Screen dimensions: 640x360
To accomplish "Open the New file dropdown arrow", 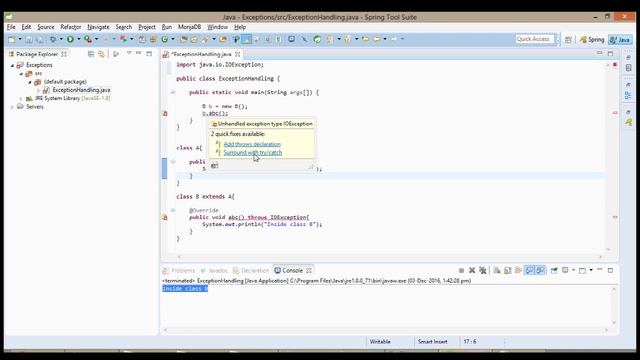I will coord(20,39).
